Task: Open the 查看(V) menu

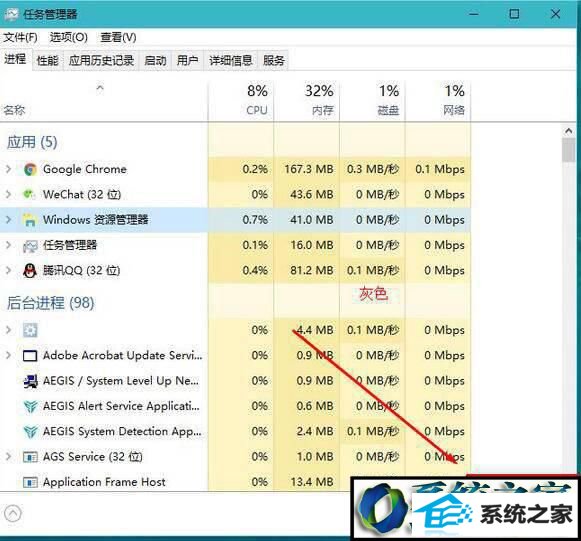Action: pos(119,37)
